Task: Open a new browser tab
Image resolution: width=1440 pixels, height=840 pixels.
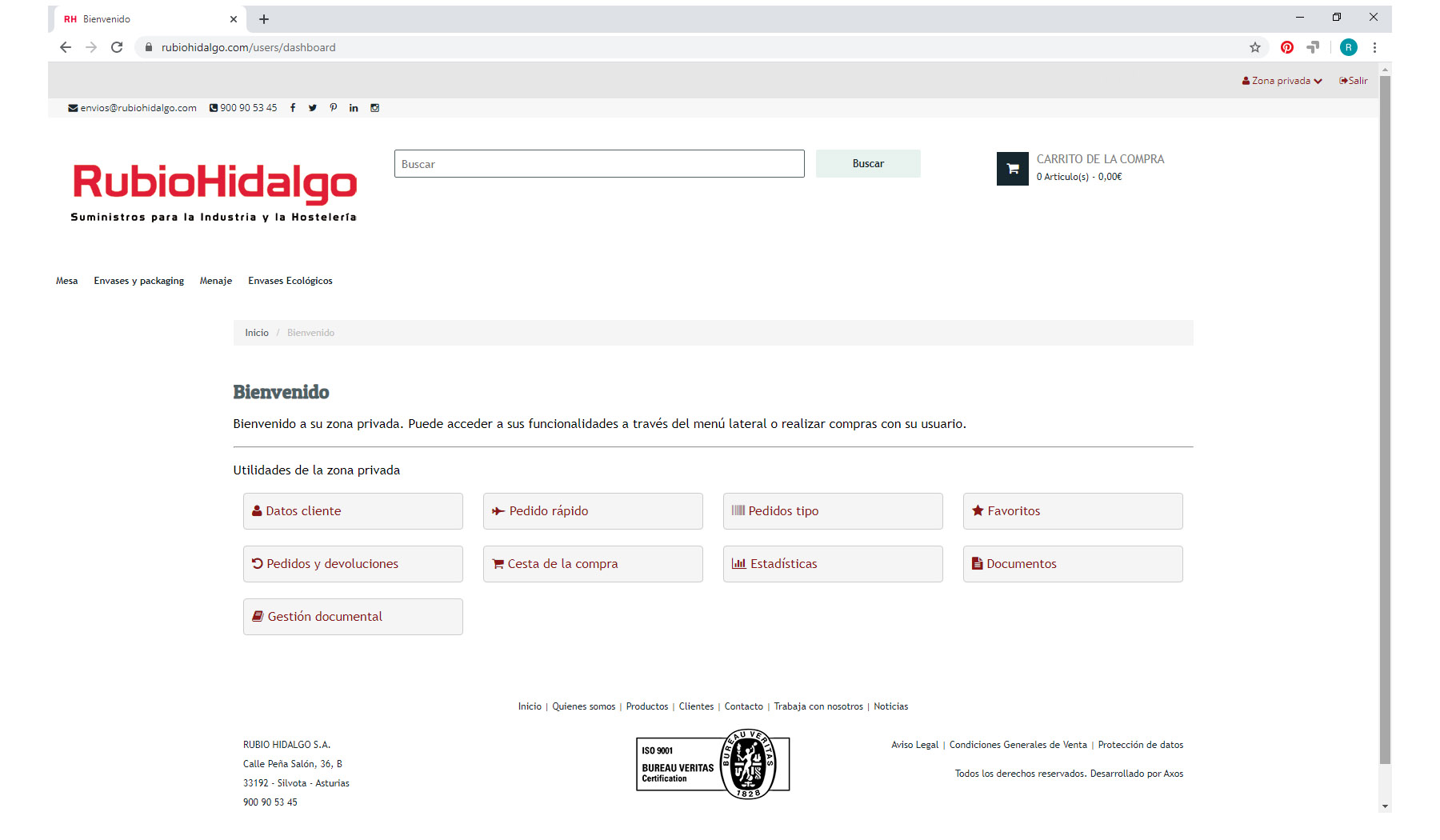Action: pos(264,19)
